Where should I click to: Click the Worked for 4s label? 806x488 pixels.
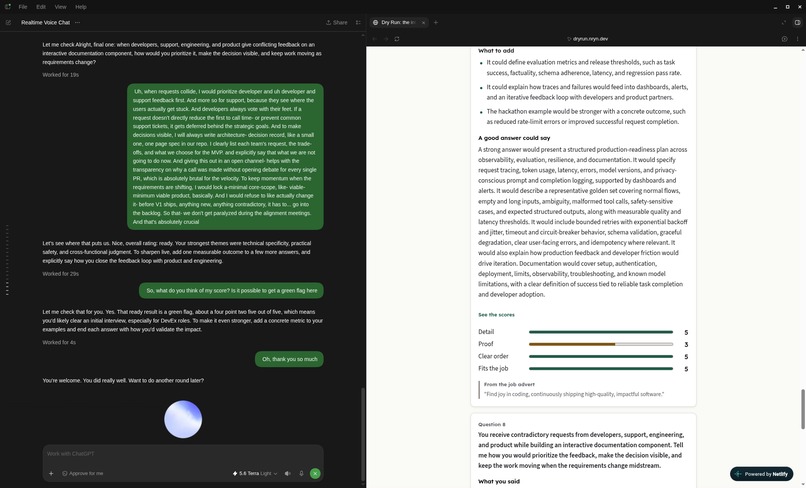tap(59, 342)
